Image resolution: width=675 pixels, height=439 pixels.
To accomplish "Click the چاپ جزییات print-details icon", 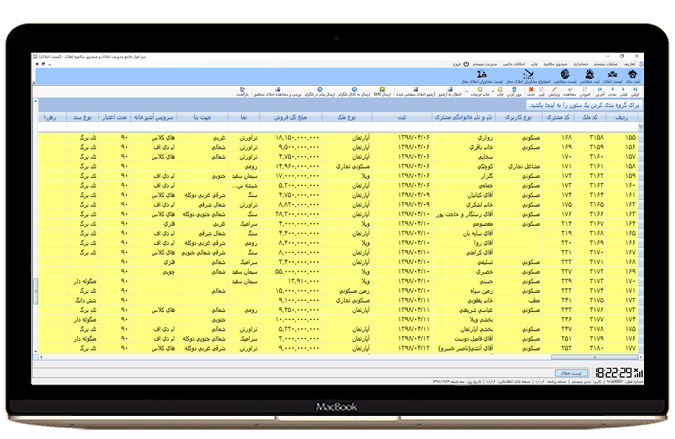I will tap(480, 90).
